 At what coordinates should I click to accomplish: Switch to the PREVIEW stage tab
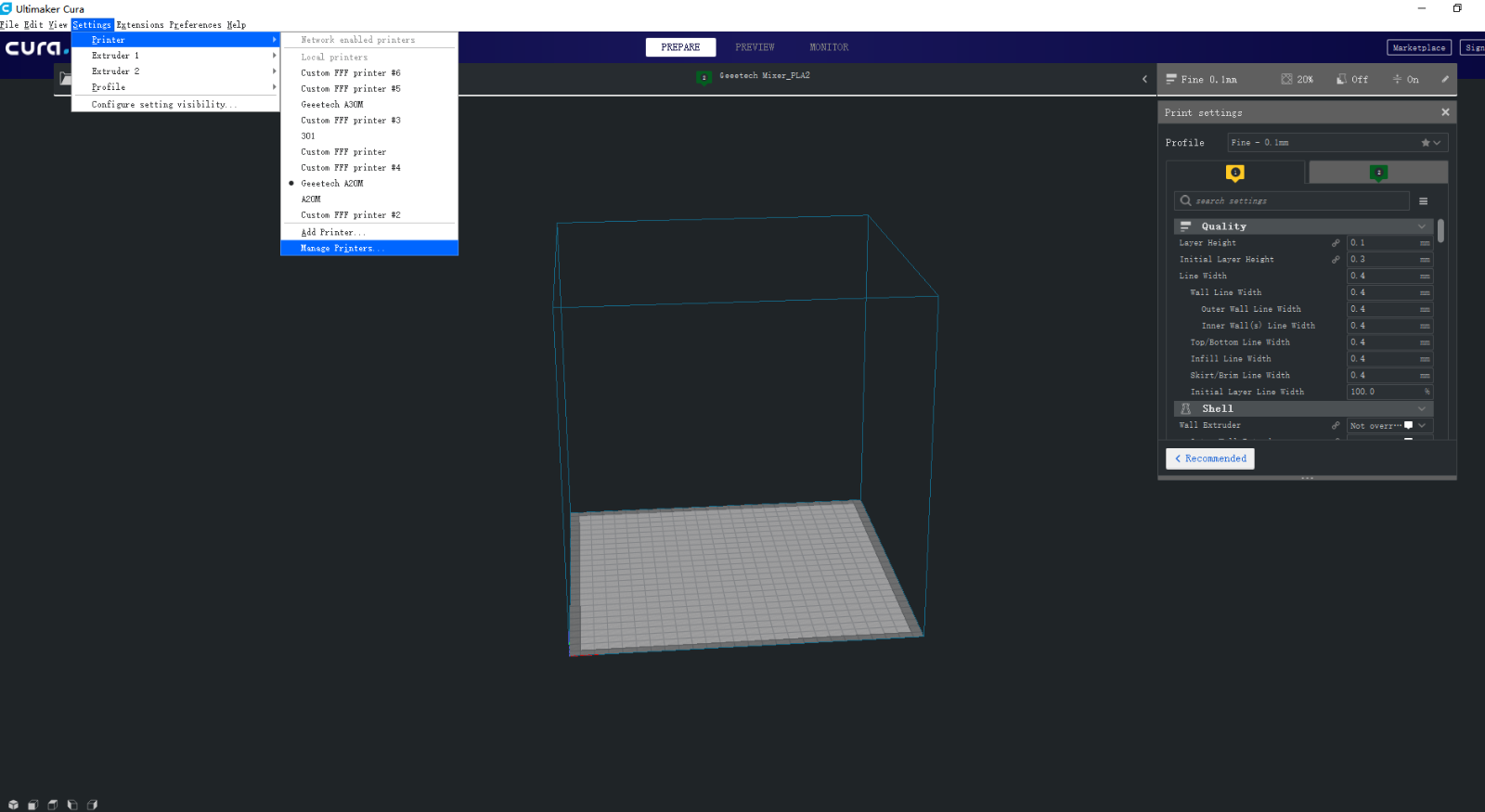click(755, 47)
